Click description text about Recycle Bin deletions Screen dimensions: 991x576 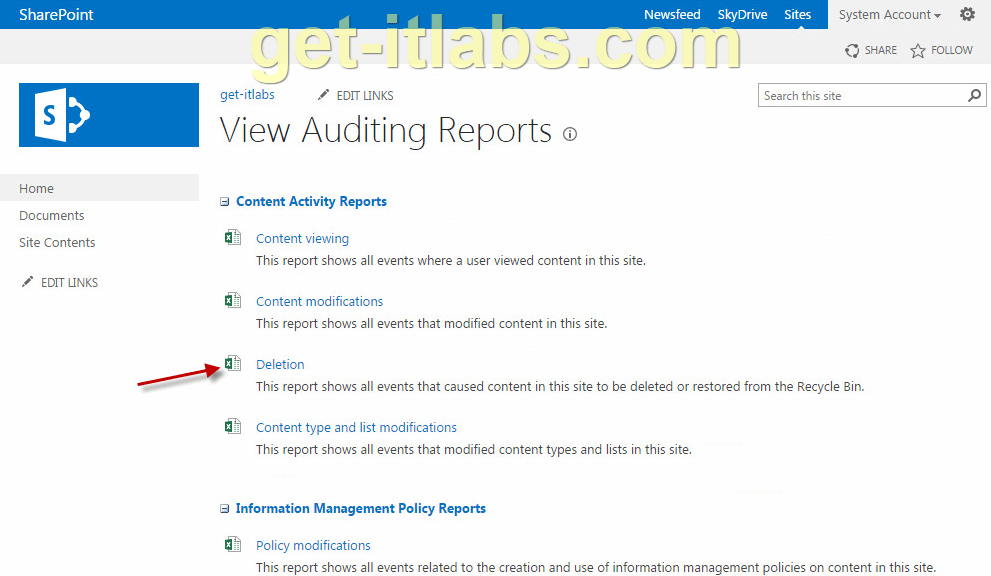click(559, 387)
